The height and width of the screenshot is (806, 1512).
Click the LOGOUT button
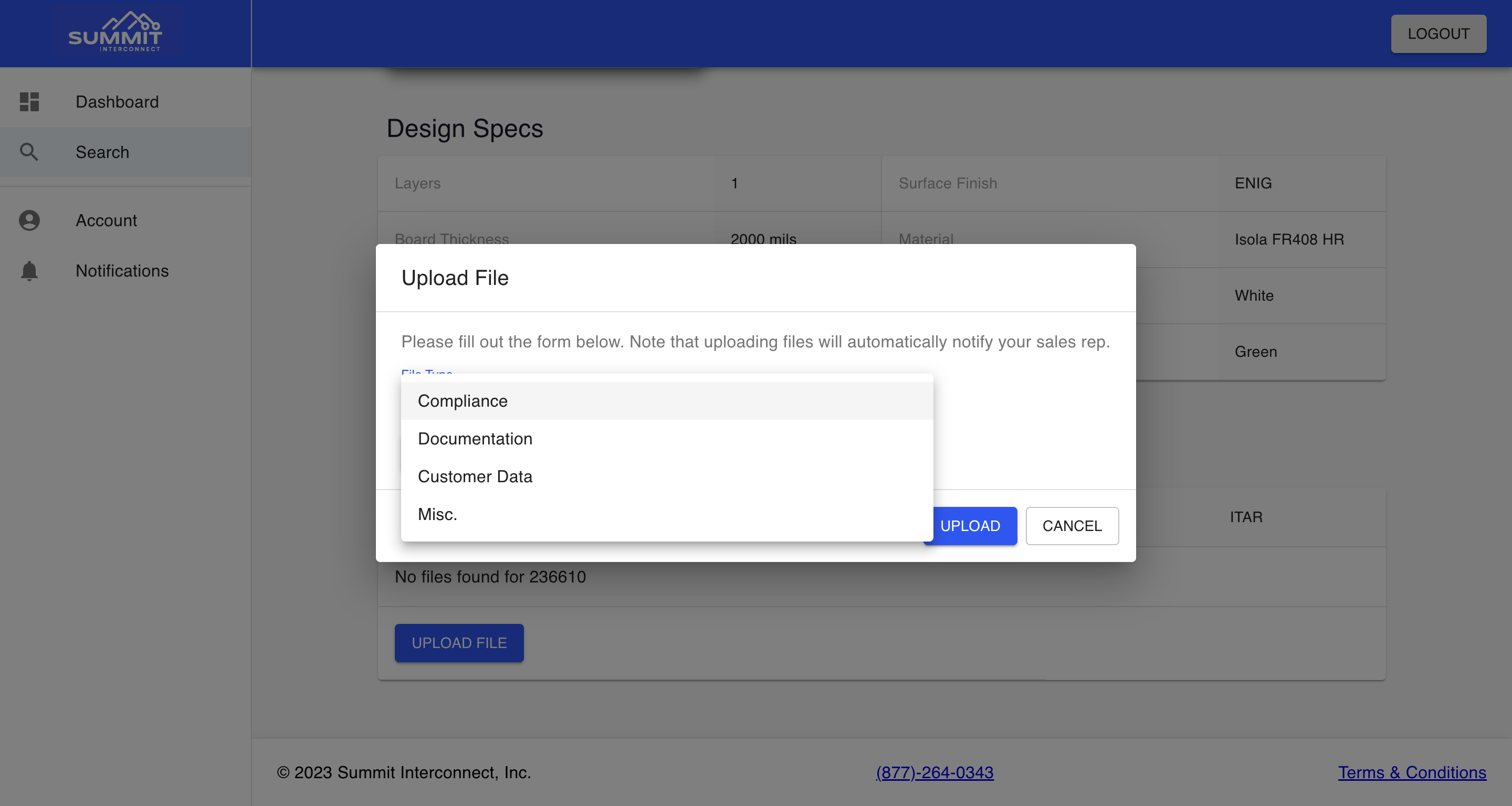pos(1438,34)
